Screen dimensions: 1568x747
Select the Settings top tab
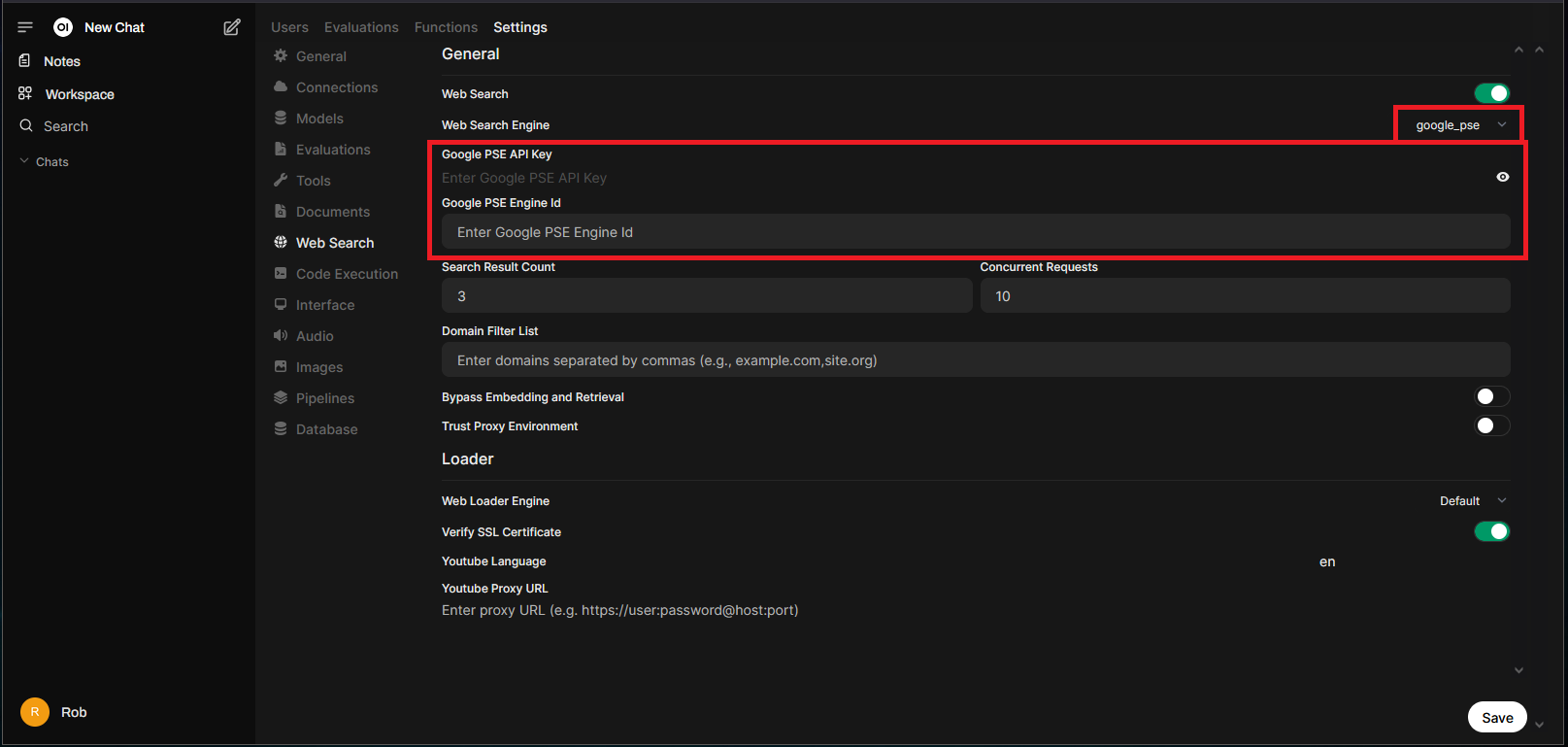520,27
